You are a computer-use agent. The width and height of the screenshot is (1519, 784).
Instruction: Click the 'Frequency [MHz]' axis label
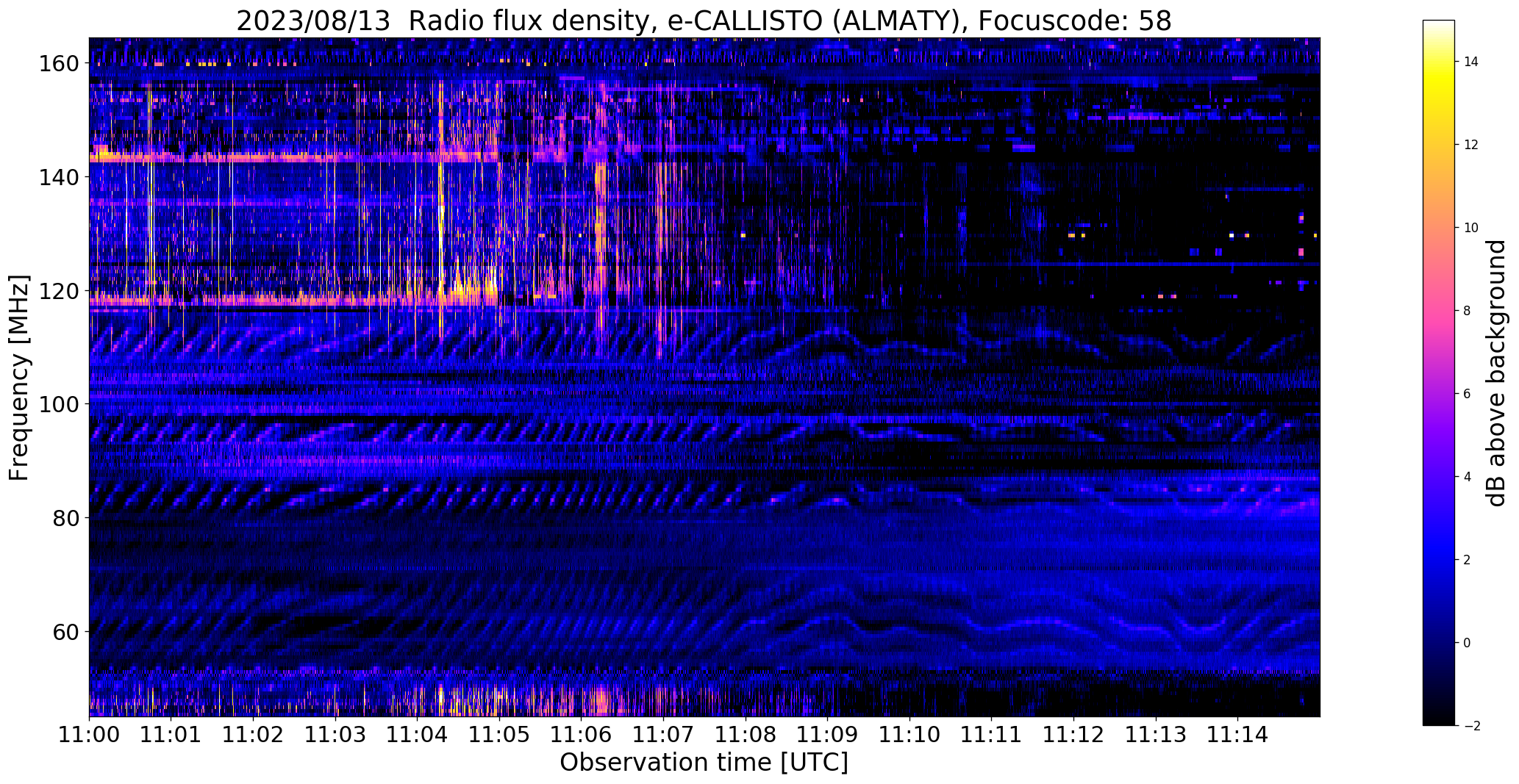(19, 378)
